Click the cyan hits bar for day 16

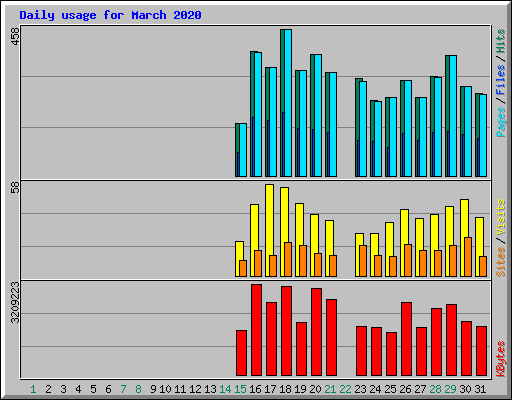[258, 114]
